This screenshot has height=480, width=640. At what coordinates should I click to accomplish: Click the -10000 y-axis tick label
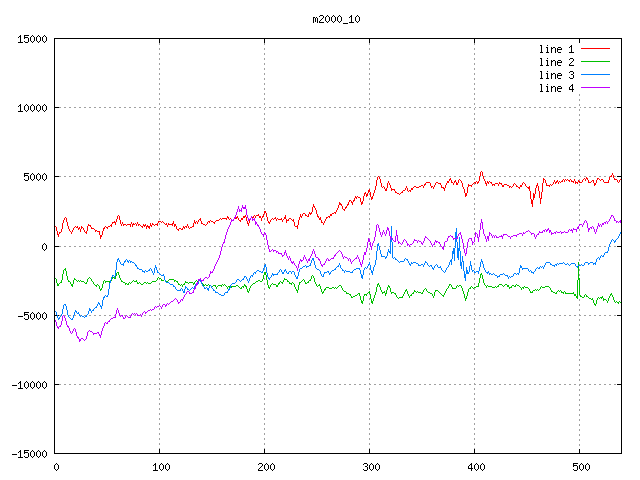(28, 385)
